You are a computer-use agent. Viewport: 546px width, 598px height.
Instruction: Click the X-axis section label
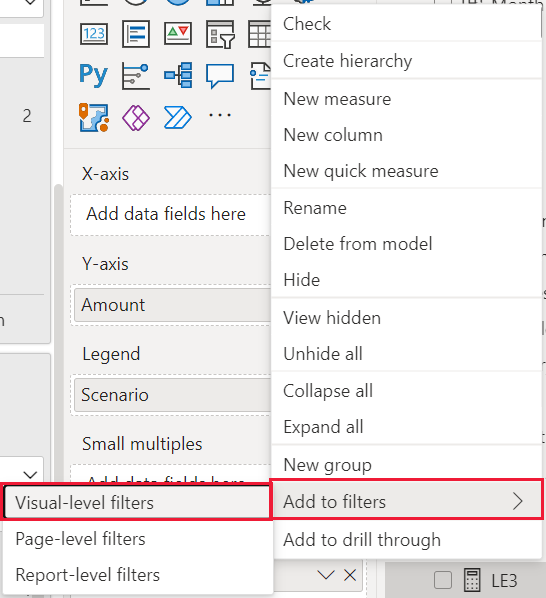(x=106, y=174)
